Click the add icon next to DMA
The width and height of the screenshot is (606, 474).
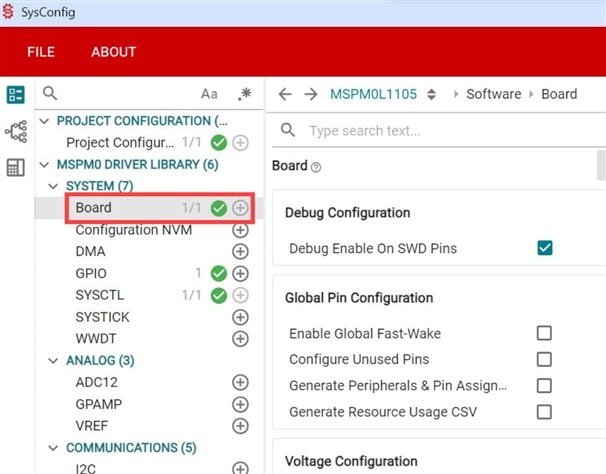(x=240, y=252)
